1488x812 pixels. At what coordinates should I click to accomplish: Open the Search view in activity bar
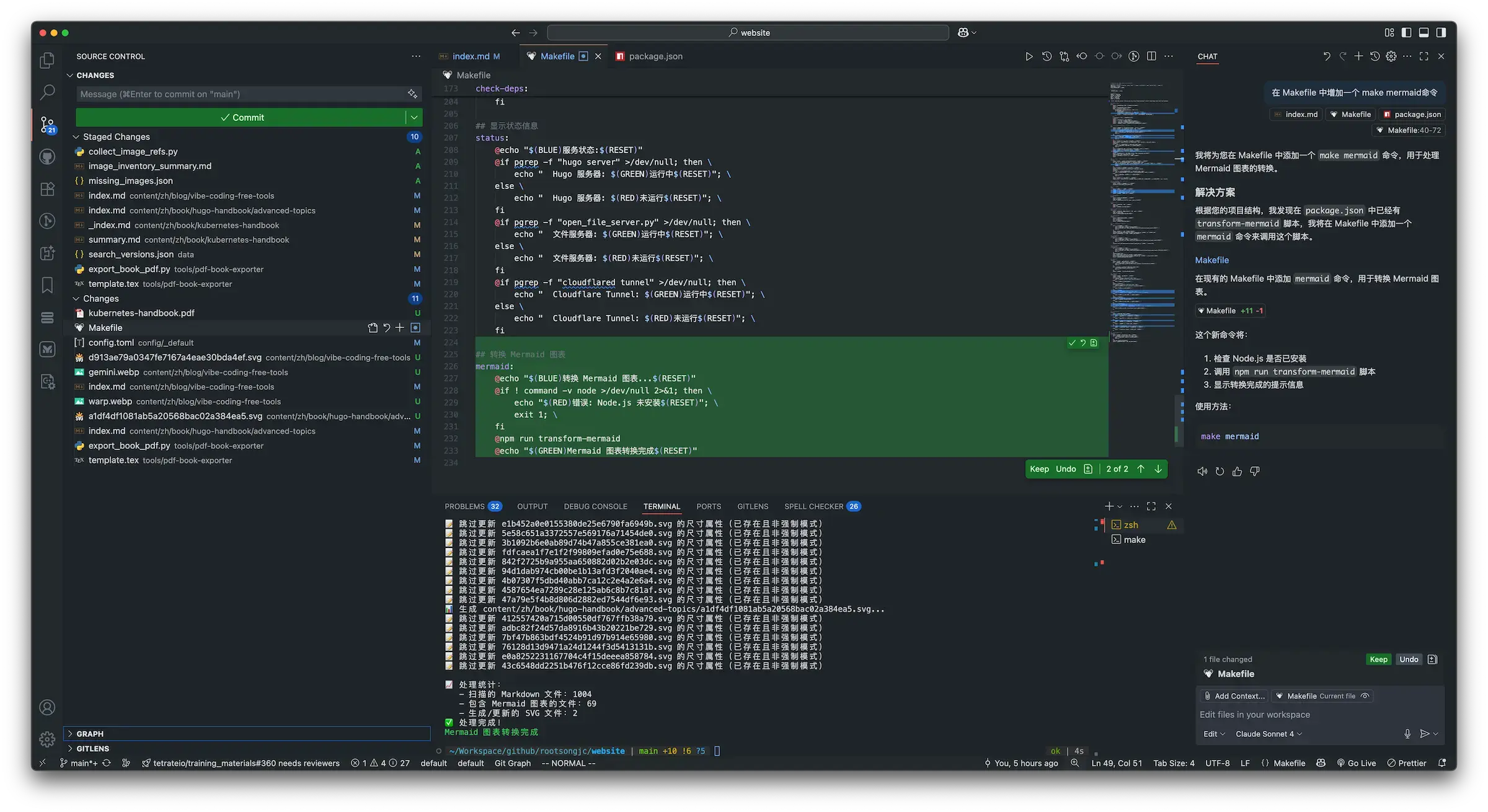[x=47, y=92]
